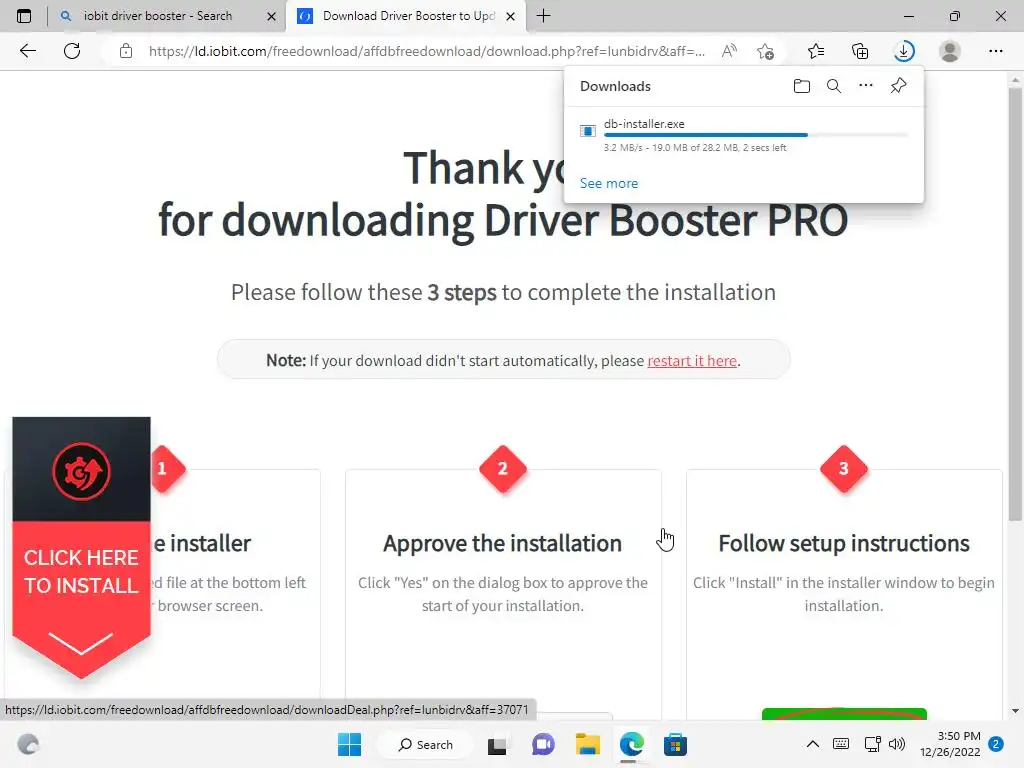This screenshot has width=1024, height=768.
Task: Pin the Downloads panel
Action: [x=899, y=86]
